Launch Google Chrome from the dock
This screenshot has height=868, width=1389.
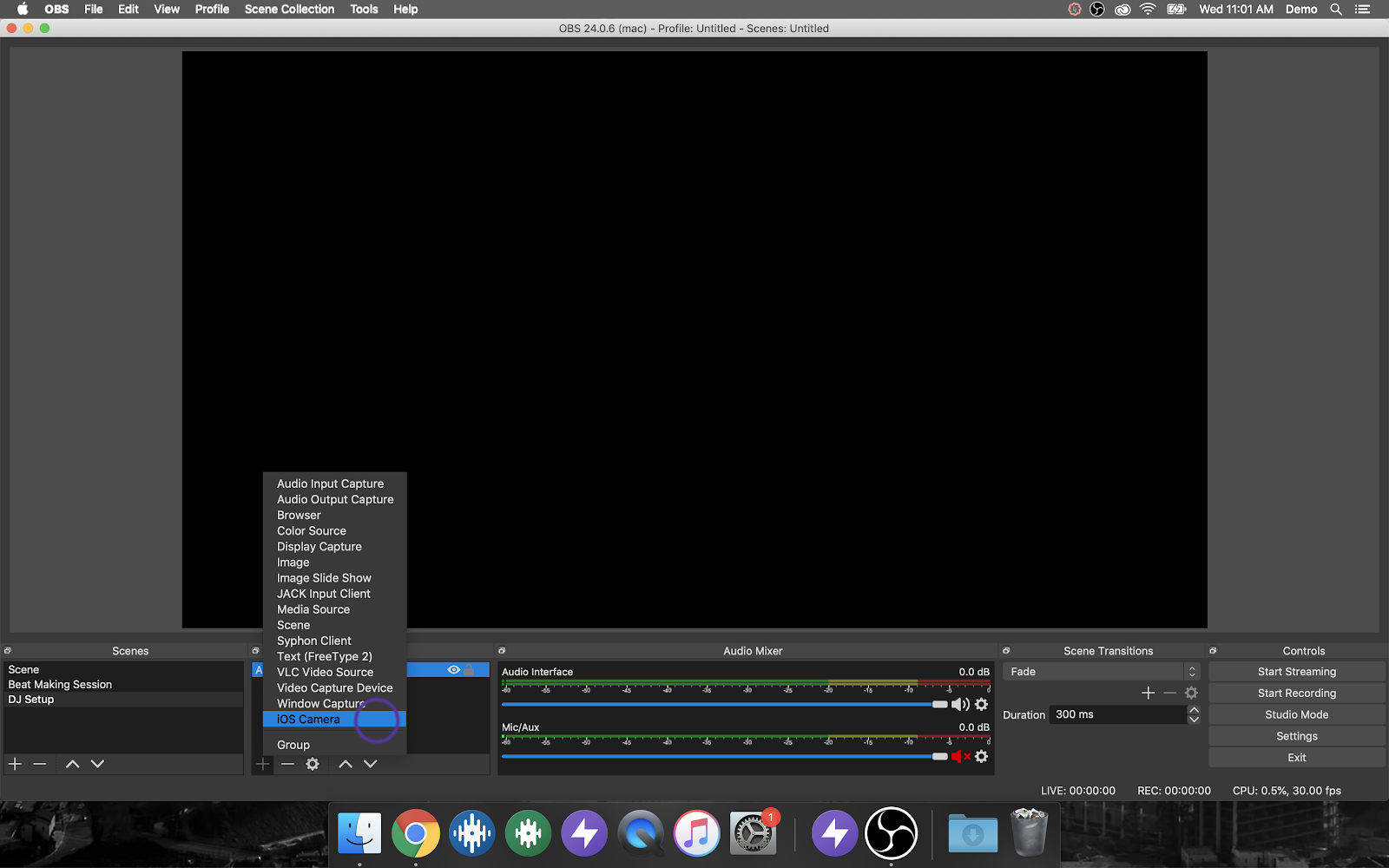coord(416,833)
